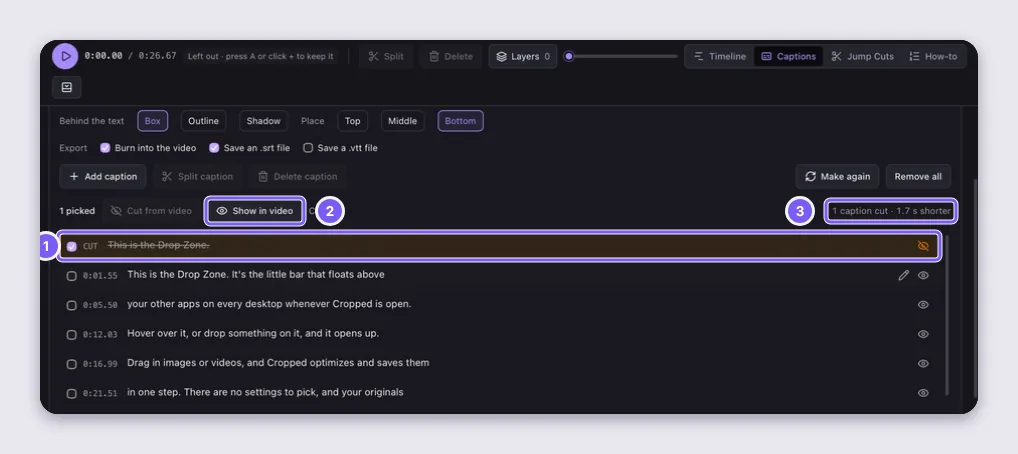Uncheck Save an .srt file
The width and height of the screenshot is (1018, 454).
point(214,148)
